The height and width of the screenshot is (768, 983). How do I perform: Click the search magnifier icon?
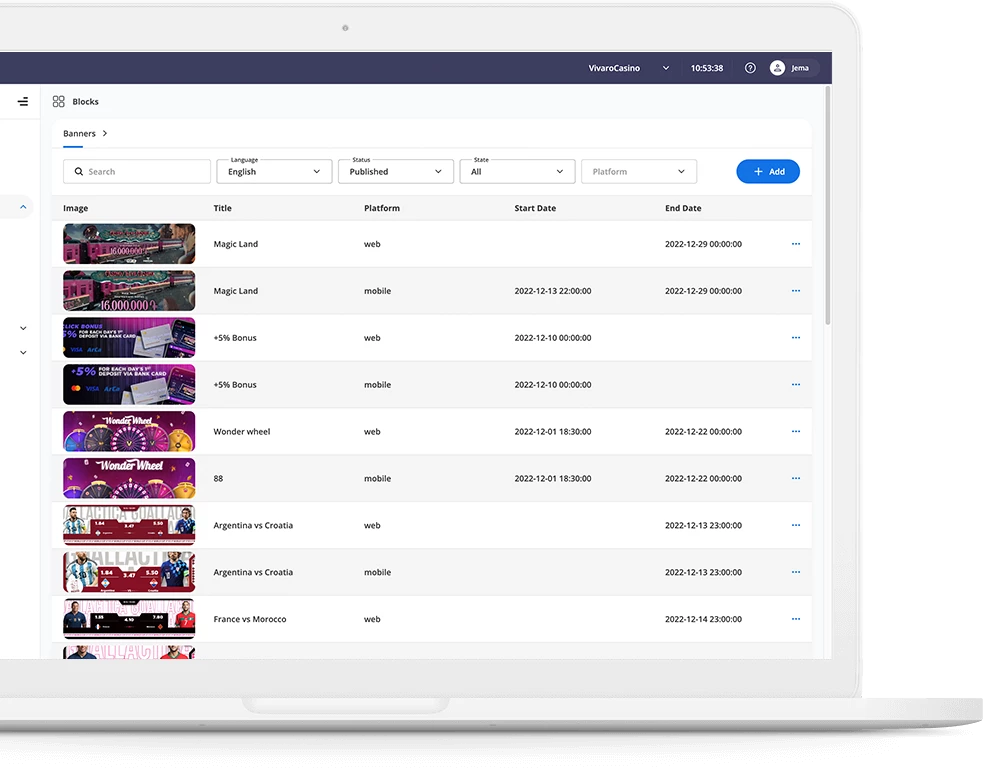[x=78, y=172]
